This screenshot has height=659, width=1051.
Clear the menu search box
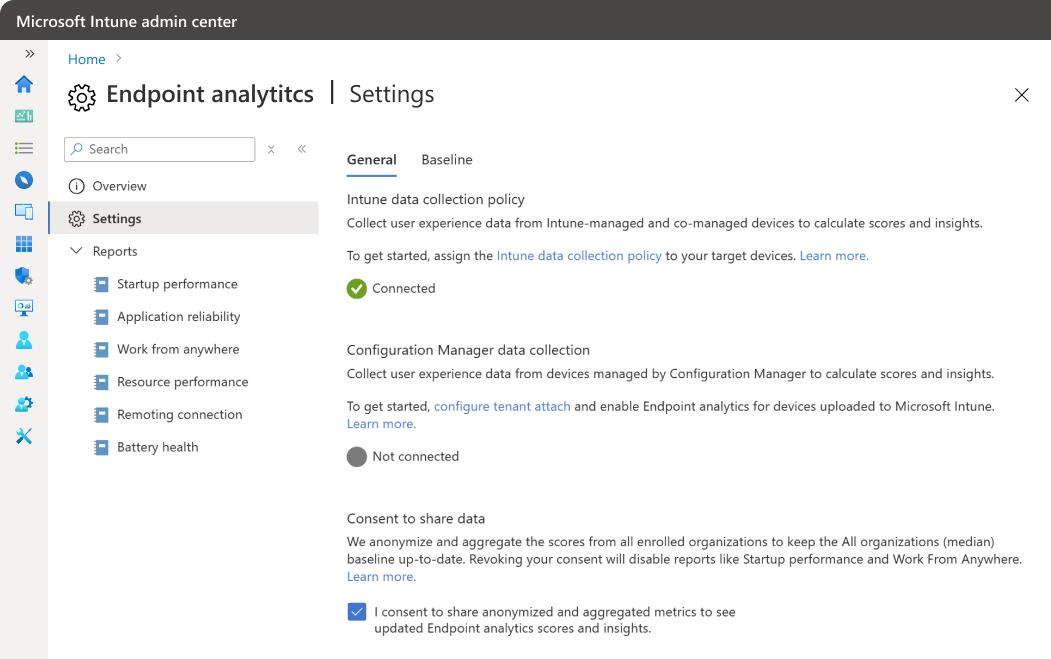pyautogui.click(x=271, y=149)
